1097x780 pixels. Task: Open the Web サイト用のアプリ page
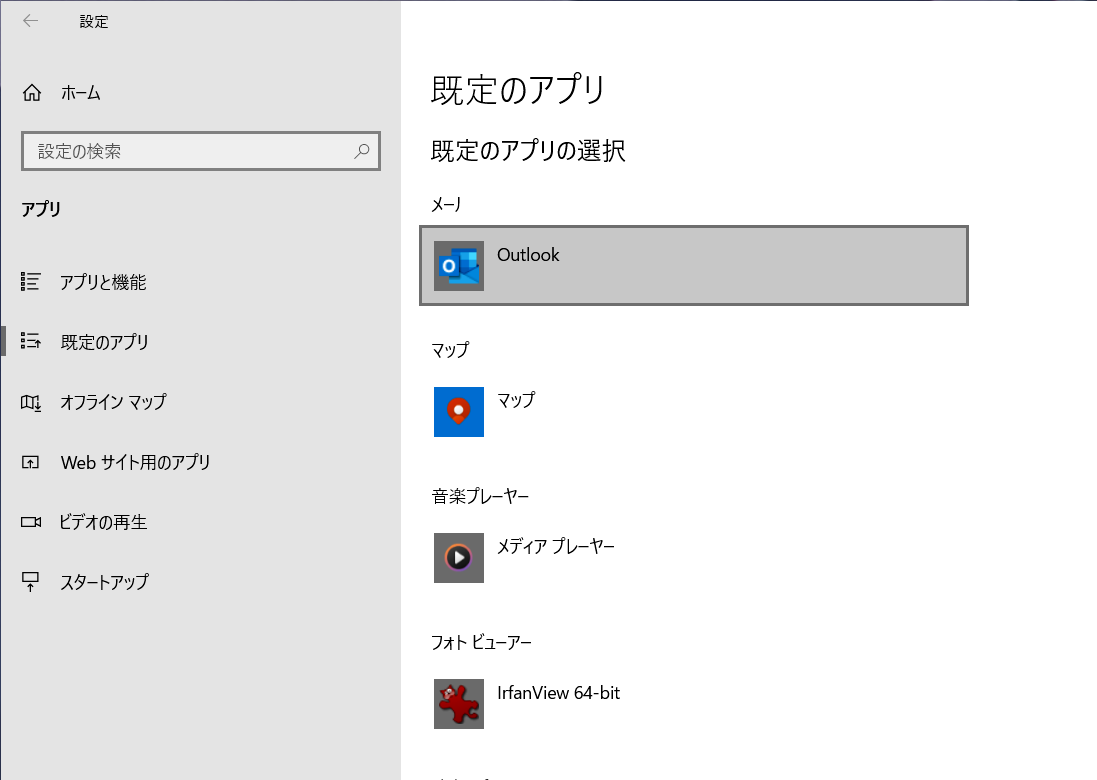coord(135,462)
